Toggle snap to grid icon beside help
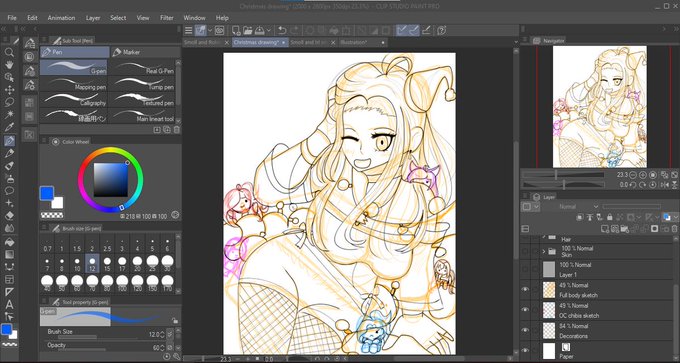 pos(426,30)
